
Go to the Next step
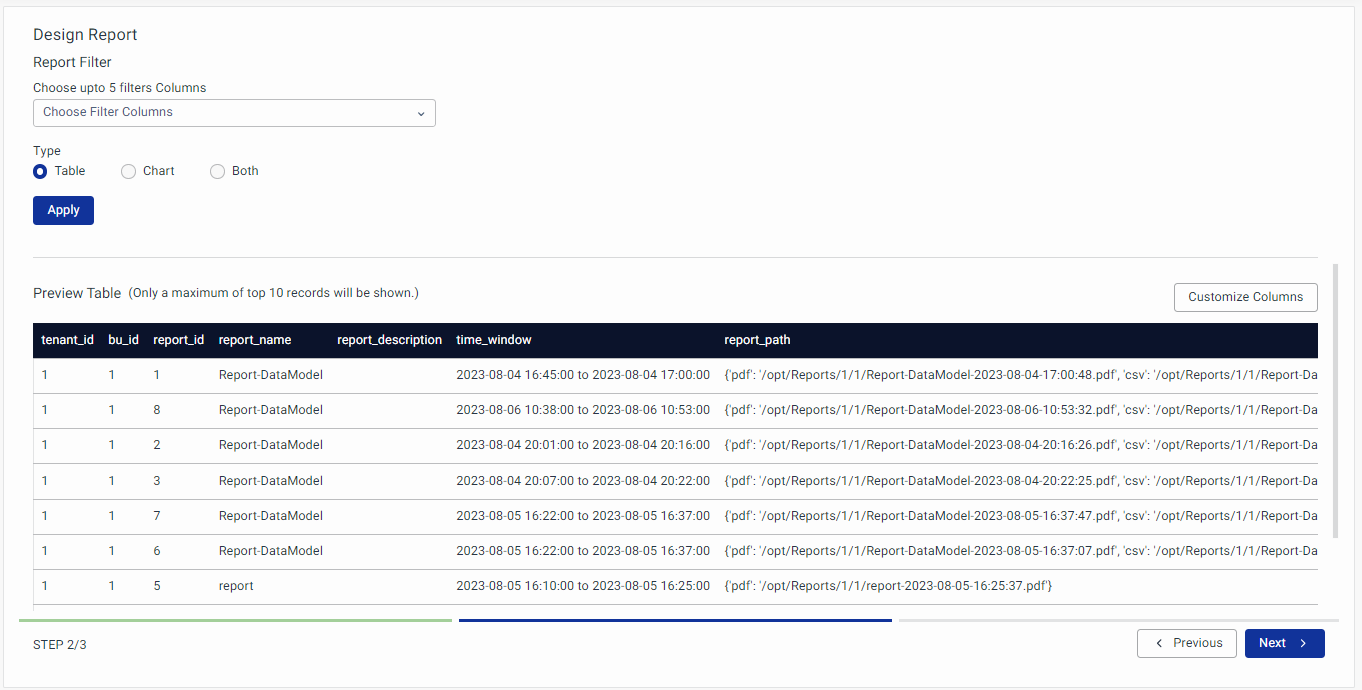(1284, 643)
